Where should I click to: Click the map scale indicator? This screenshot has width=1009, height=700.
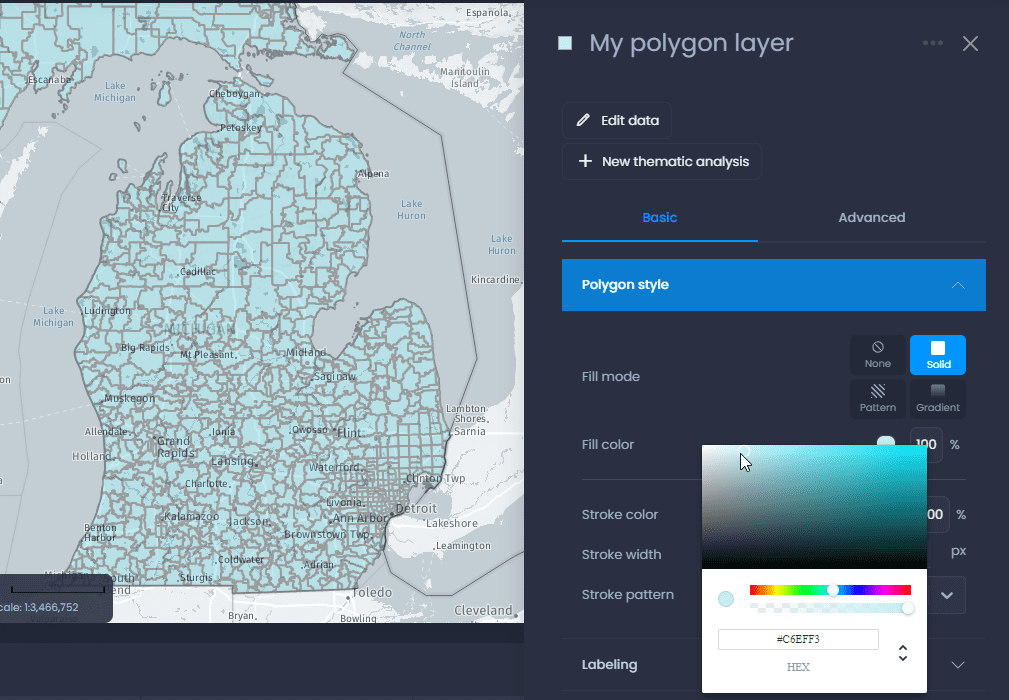[56, 599]
